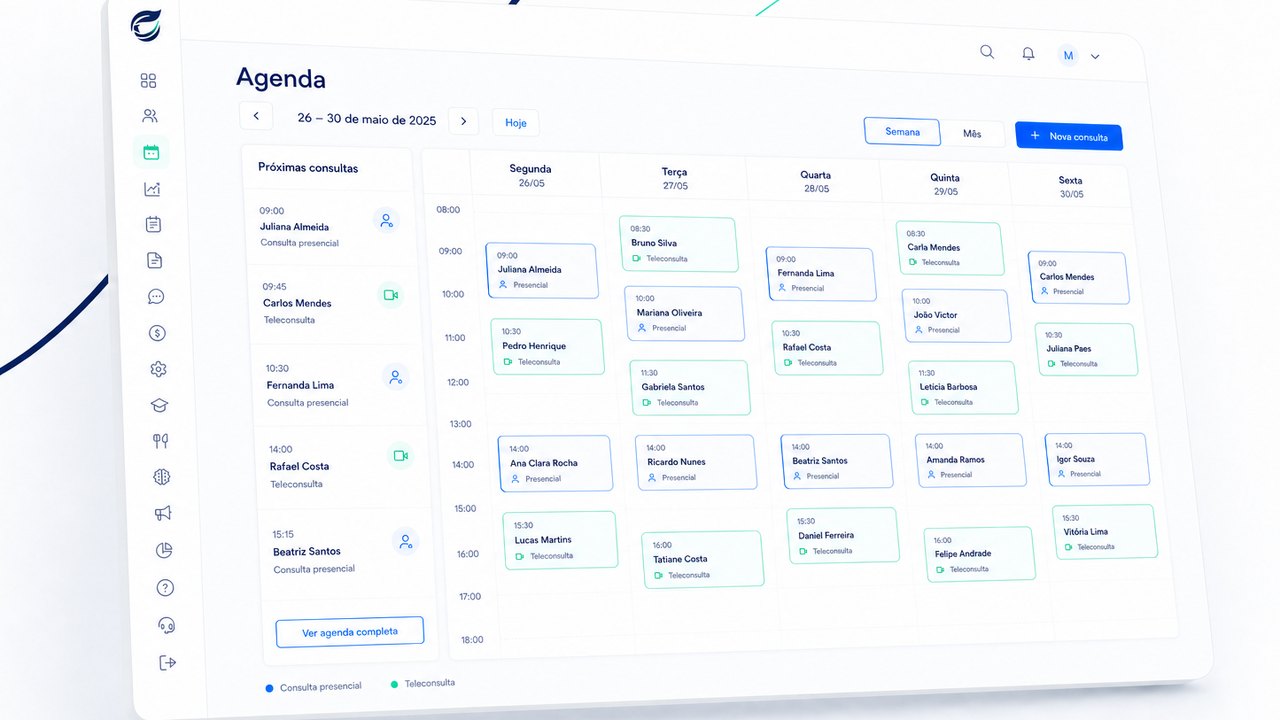The image size is (1280, 720).
Task: Open Daniel Ferreira 15:30 appointment card
Action: point(842,536)
